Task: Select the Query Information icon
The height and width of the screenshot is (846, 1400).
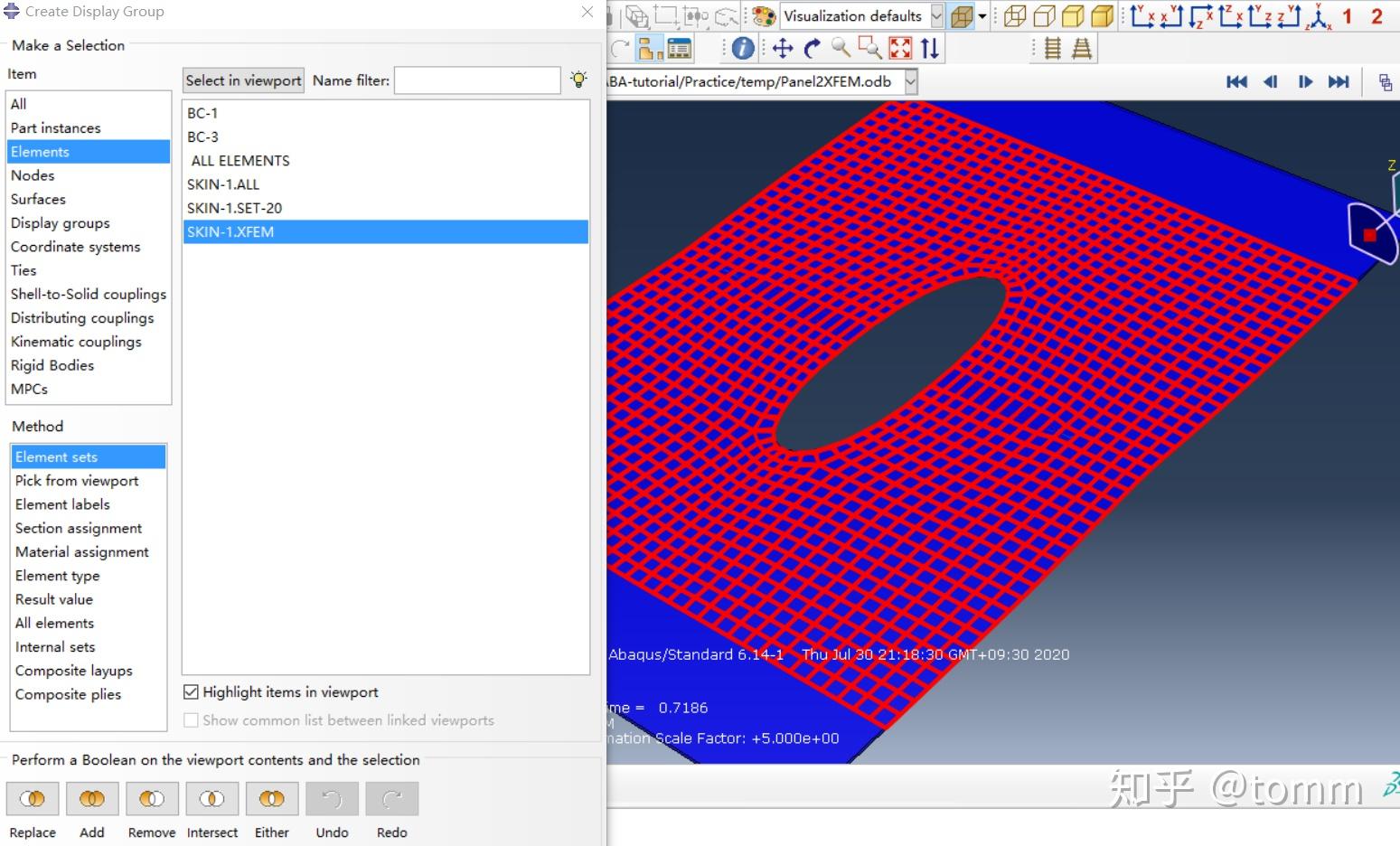Action: click(x=740, y=48)
